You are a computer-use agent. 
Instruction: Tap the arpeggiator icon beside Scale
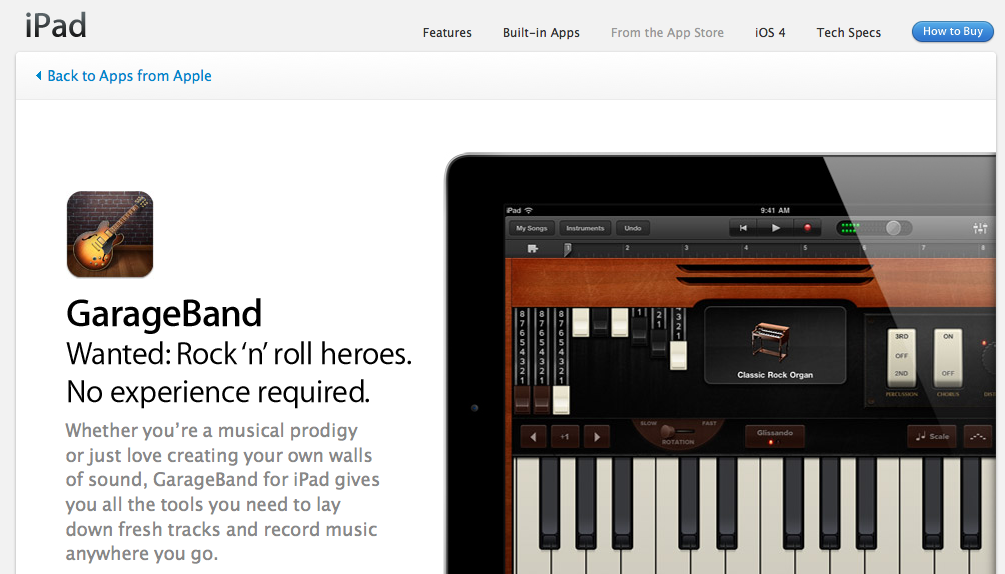(x=978, y=436)
